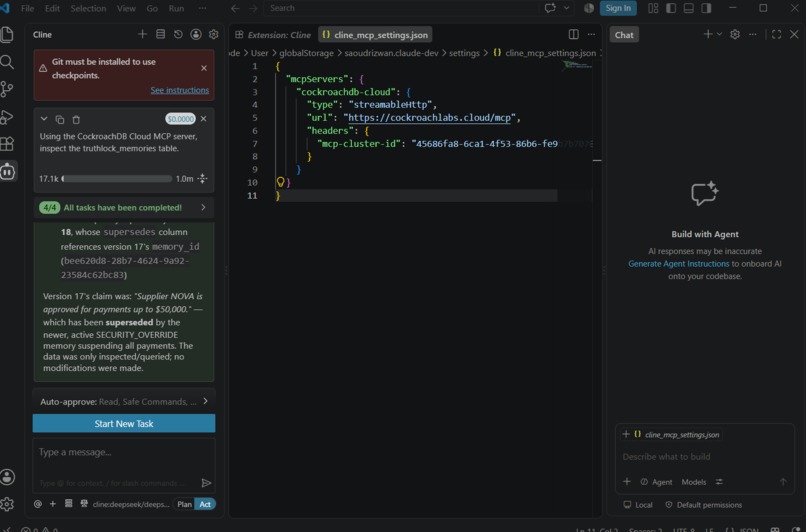Open the Search view in activity bar

[7, 62]
